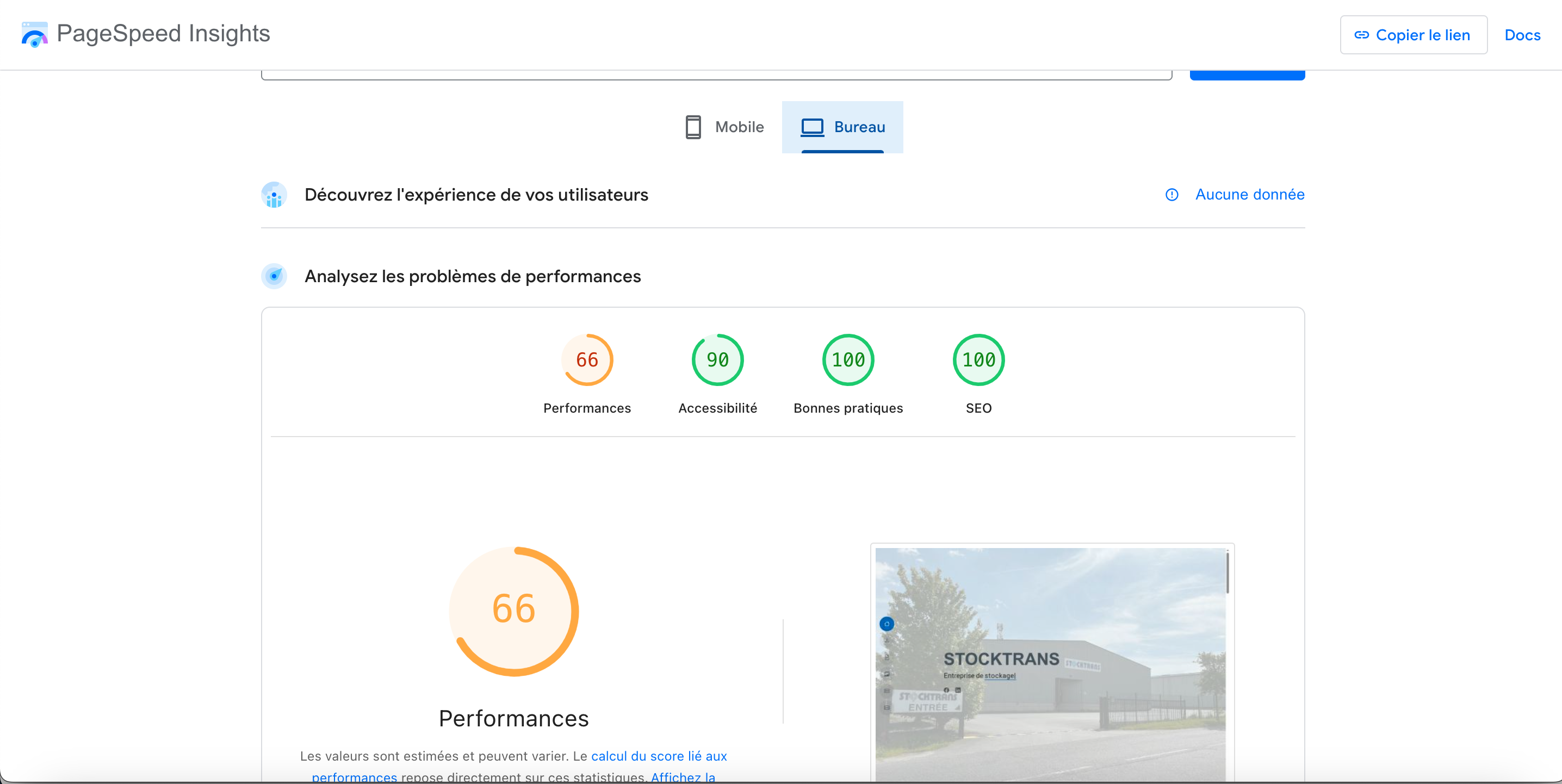Screen dimensions: 1562x784
Task: Switch to the Bureau tab
Action: [x=843, y=127]
